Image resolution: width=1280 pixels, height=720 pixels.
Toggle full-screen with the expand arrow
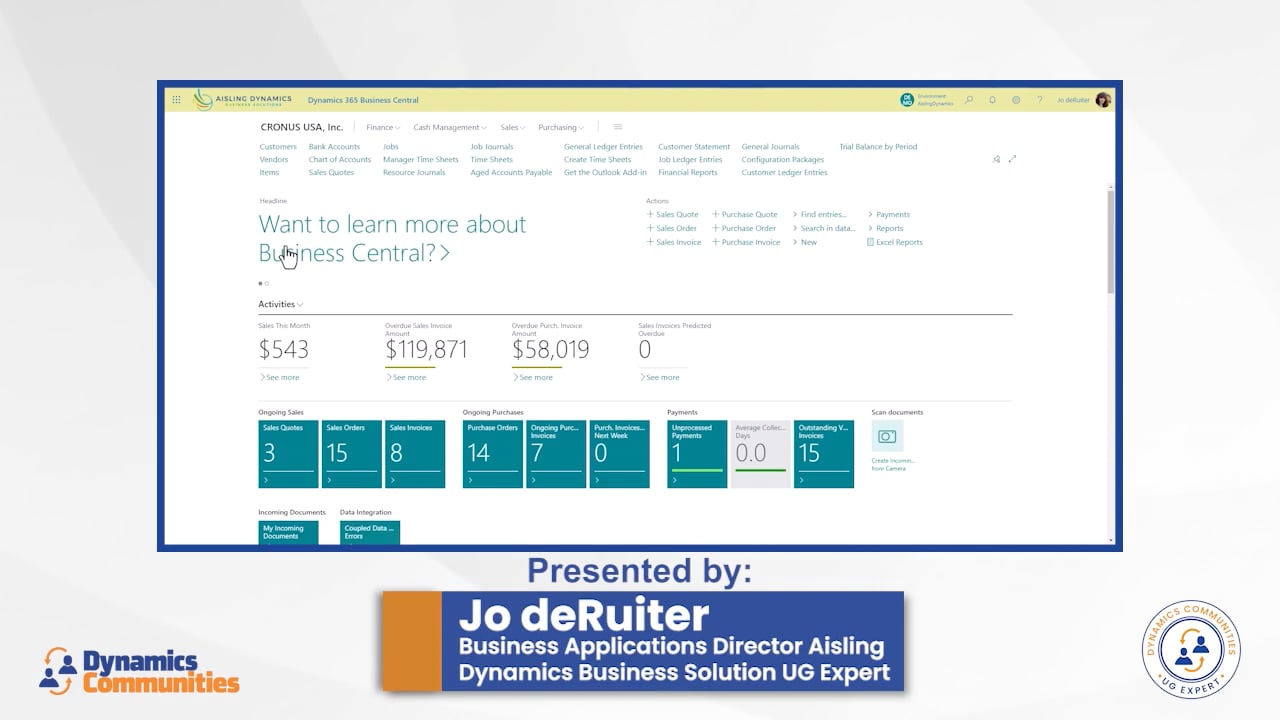(x=1012, y=159)
